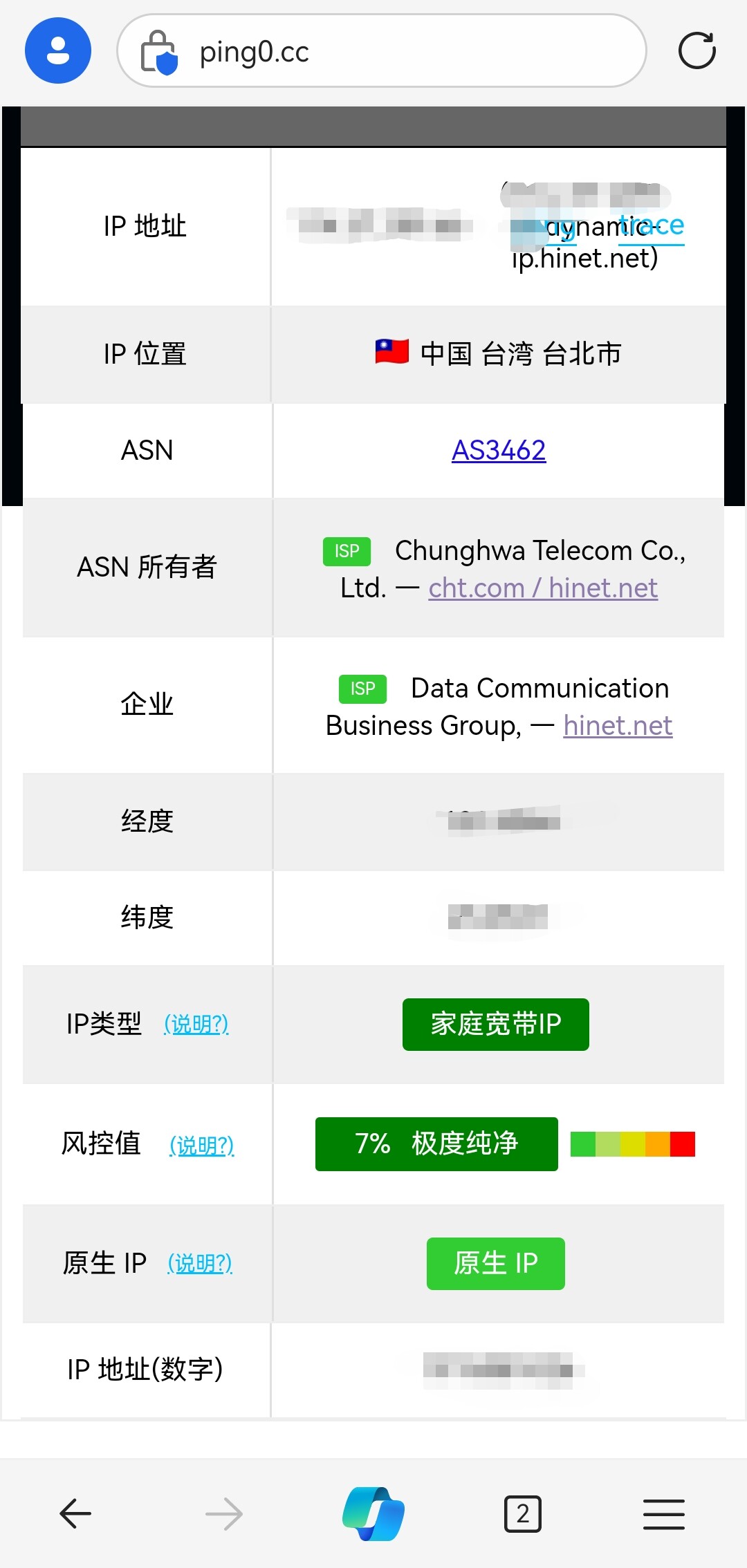Go back with the left arrow
This screenshot has width=747, height=1568.
click(75, 1513)
